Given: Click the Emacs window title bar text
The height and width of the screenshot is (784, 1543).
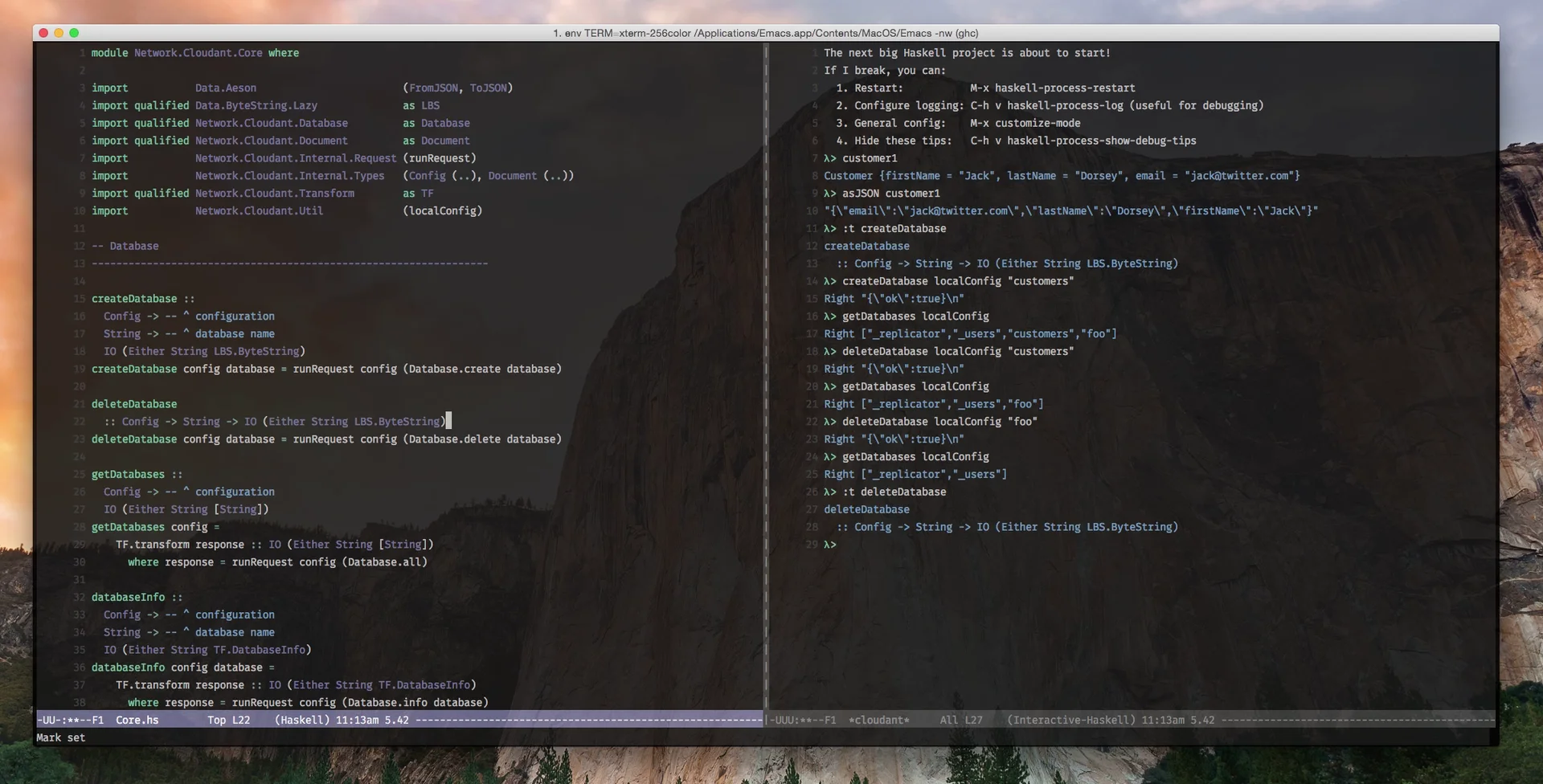Looking at the screenshot, I should 765,33.
